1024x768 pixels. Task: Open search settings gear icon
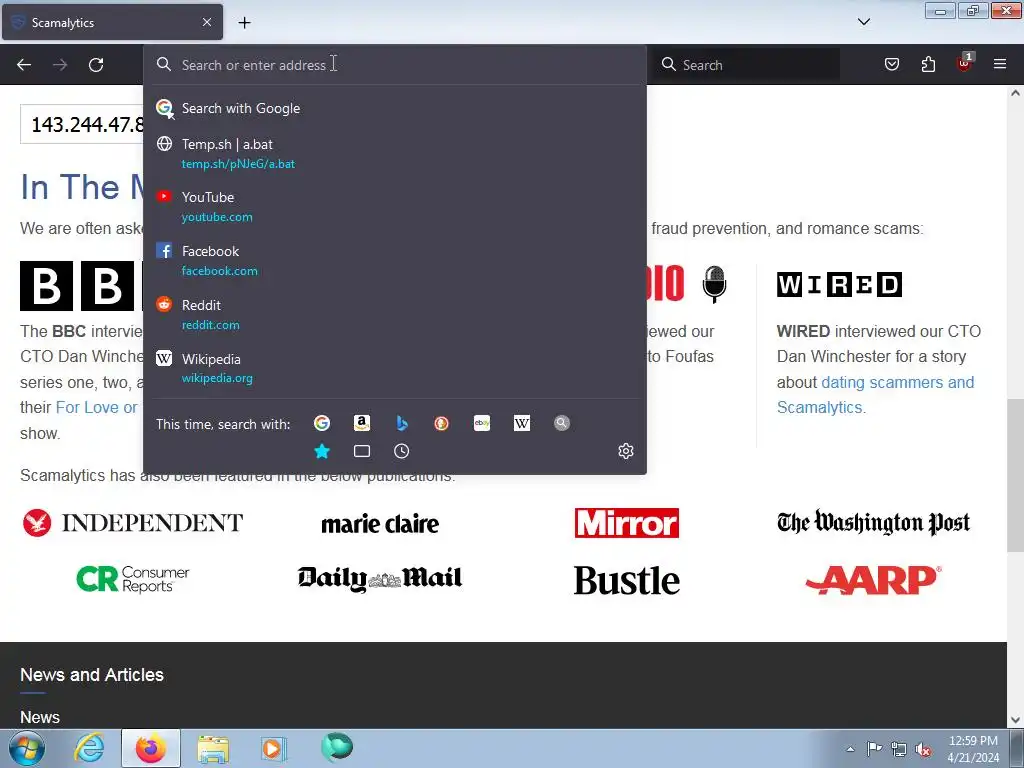626,451
